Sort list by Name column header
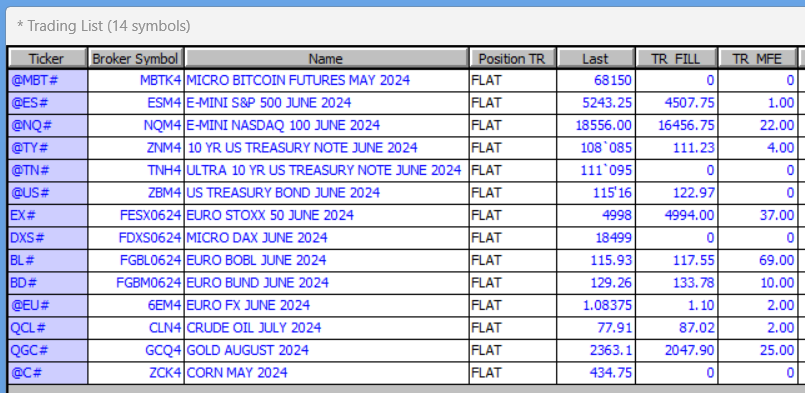 click(326, 59)
